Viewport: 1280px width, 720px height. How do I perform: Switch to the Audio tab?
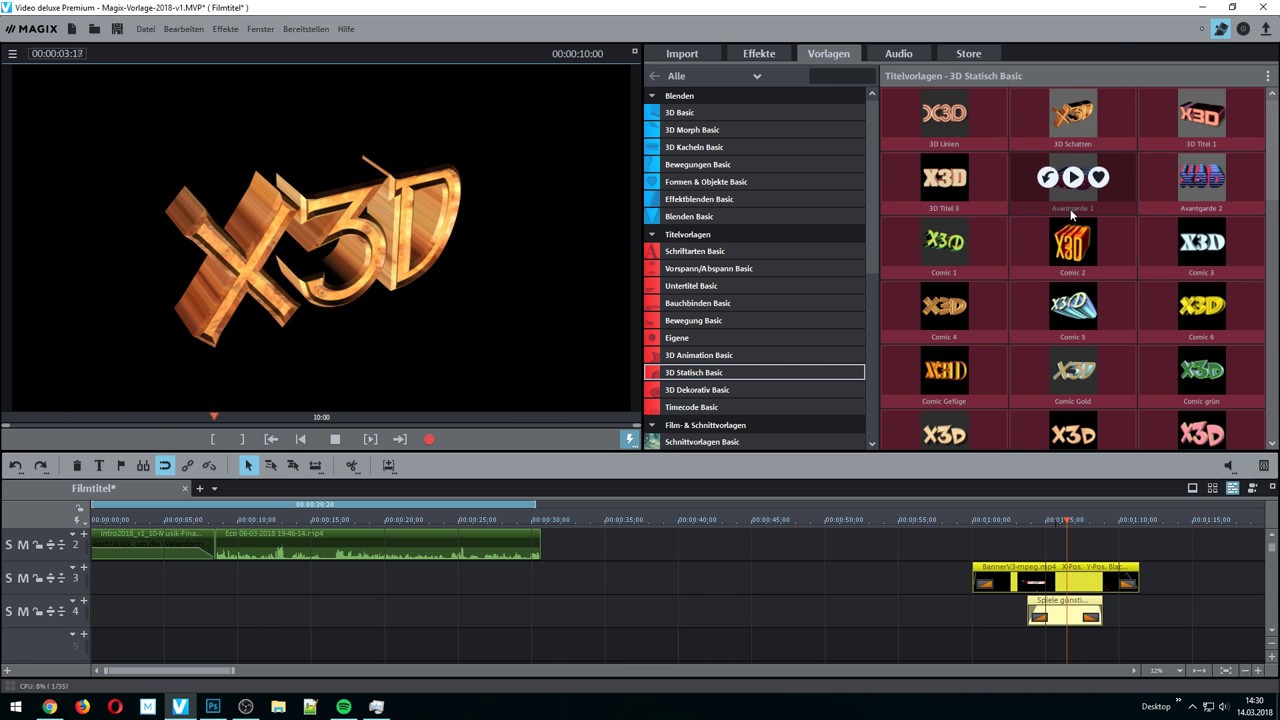point(898,54)
